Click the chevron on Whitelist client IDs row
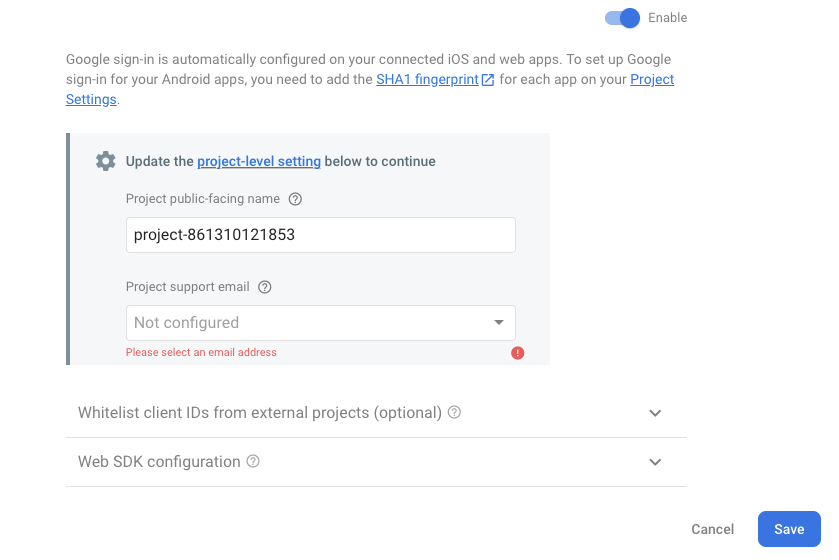The width and height of the screenshot is (839, 560). (x=655, y=412)
